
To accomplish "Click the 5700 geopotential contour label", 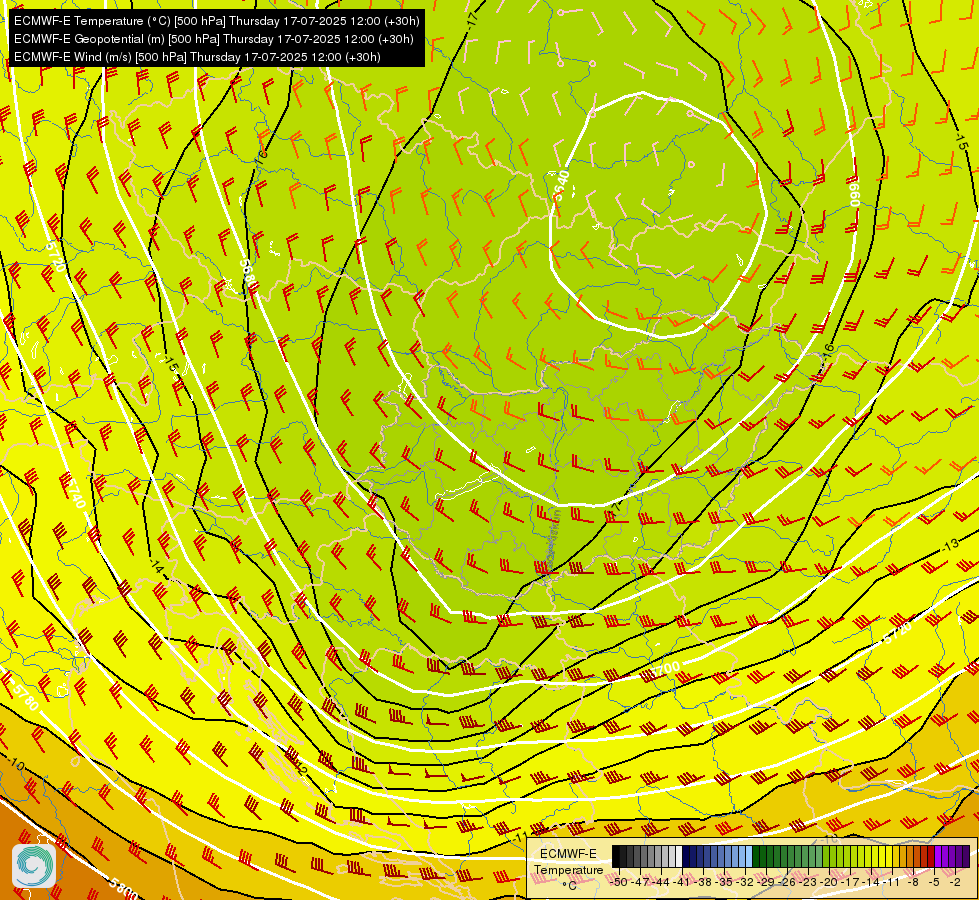I will coord(666,668).
